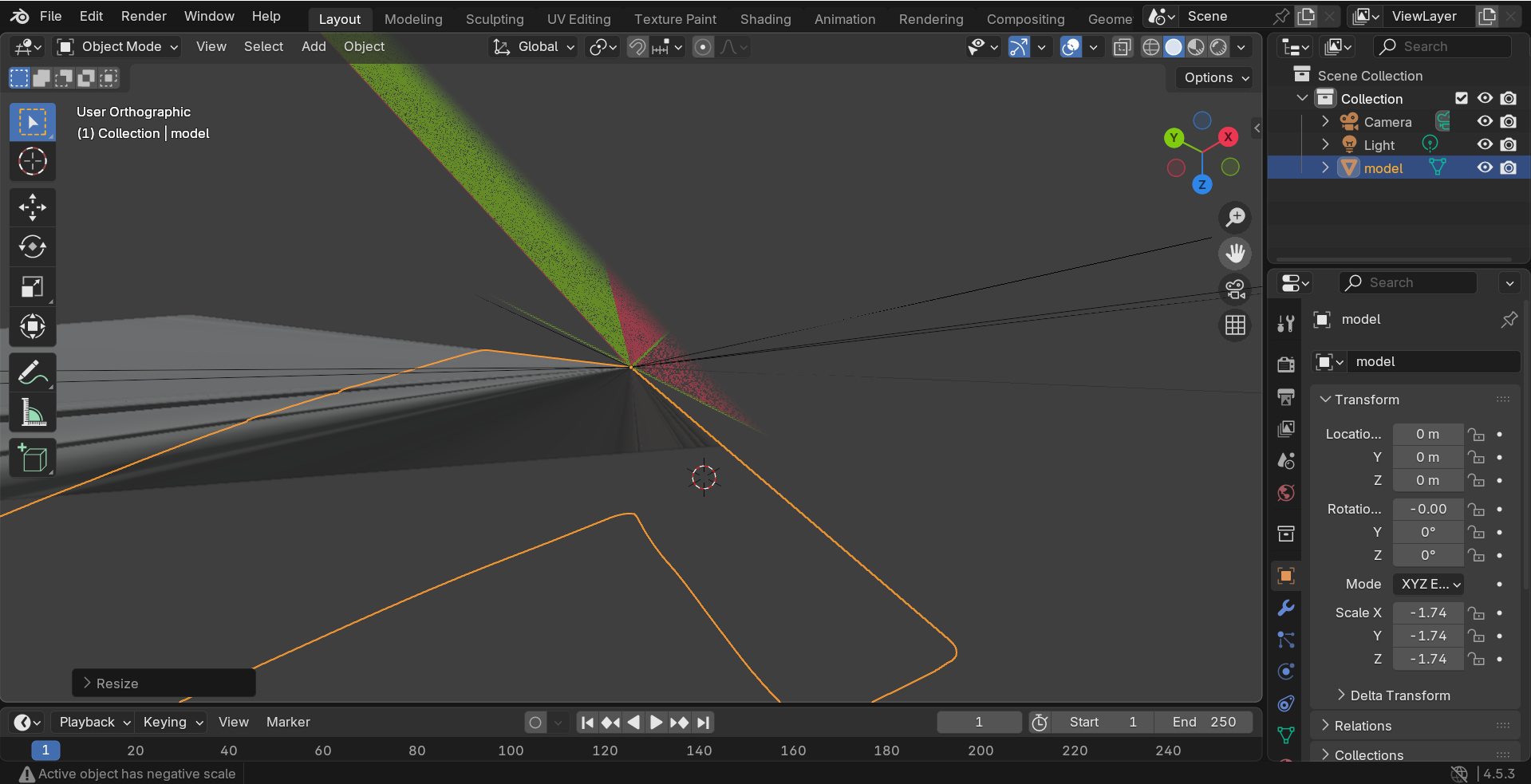Viewport: 1531px width, 784px height.
Task: Open the Global orientation dropdown
Action: pos(533,47)
